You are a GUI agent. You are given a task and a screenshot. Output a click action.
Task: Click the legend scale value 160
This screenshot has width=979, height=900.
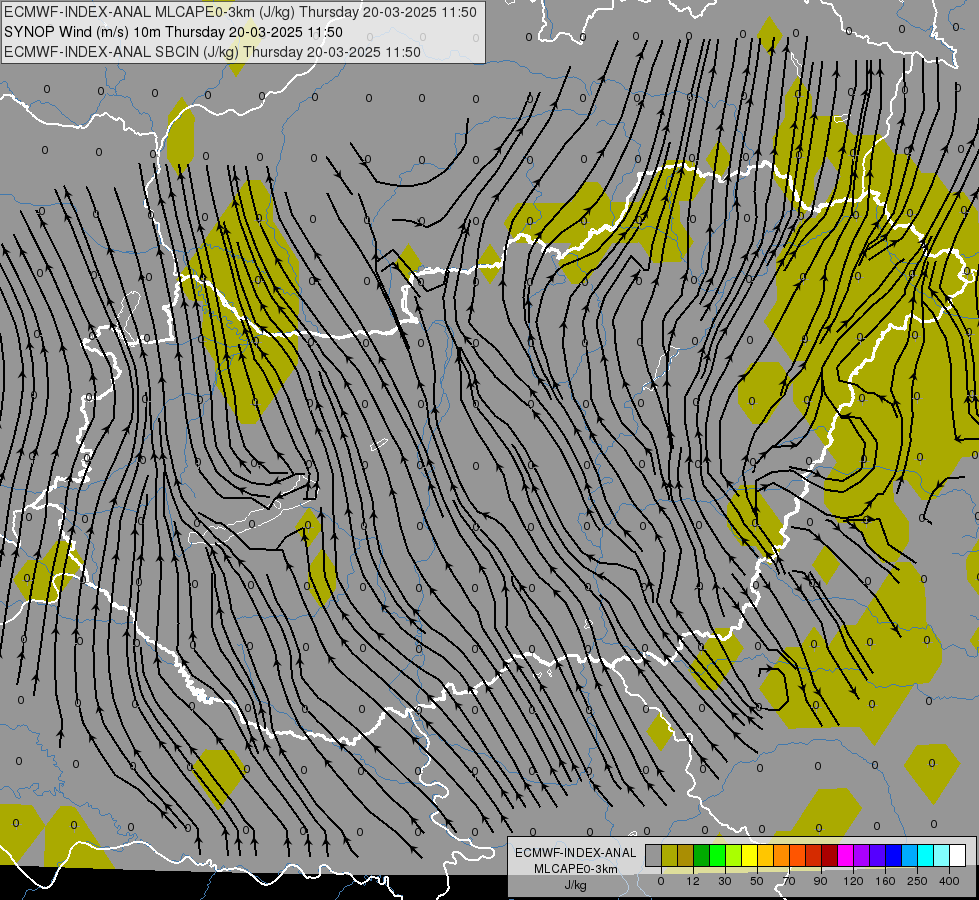[885, 881]
